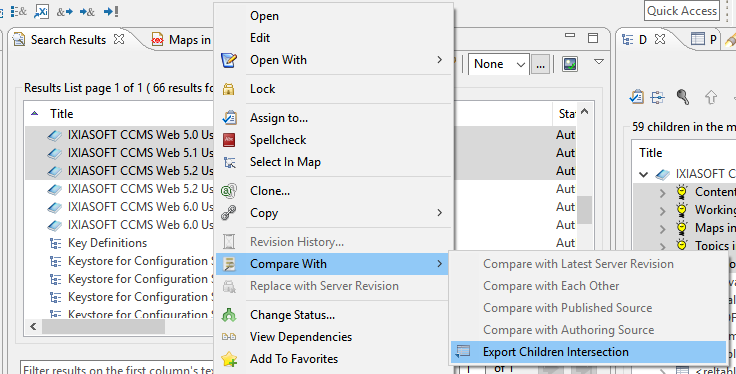Viewport: 736px width, 374px height.
Task: Click the Quick Access field
Action: [682, 11]
